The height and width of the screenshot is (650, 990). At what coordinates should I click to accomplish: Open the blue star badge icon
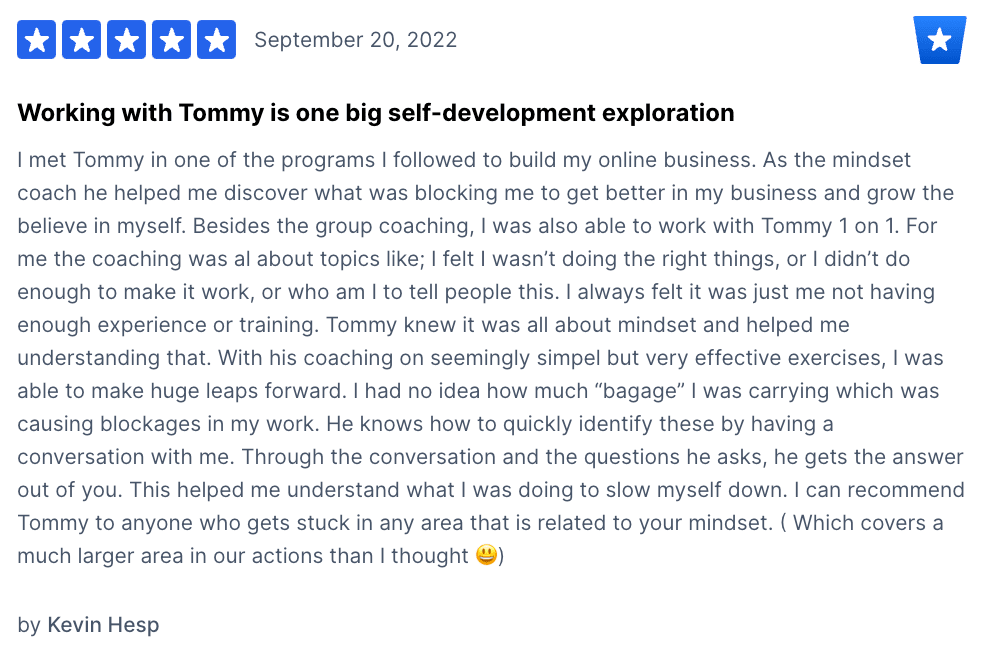[939, 40]
